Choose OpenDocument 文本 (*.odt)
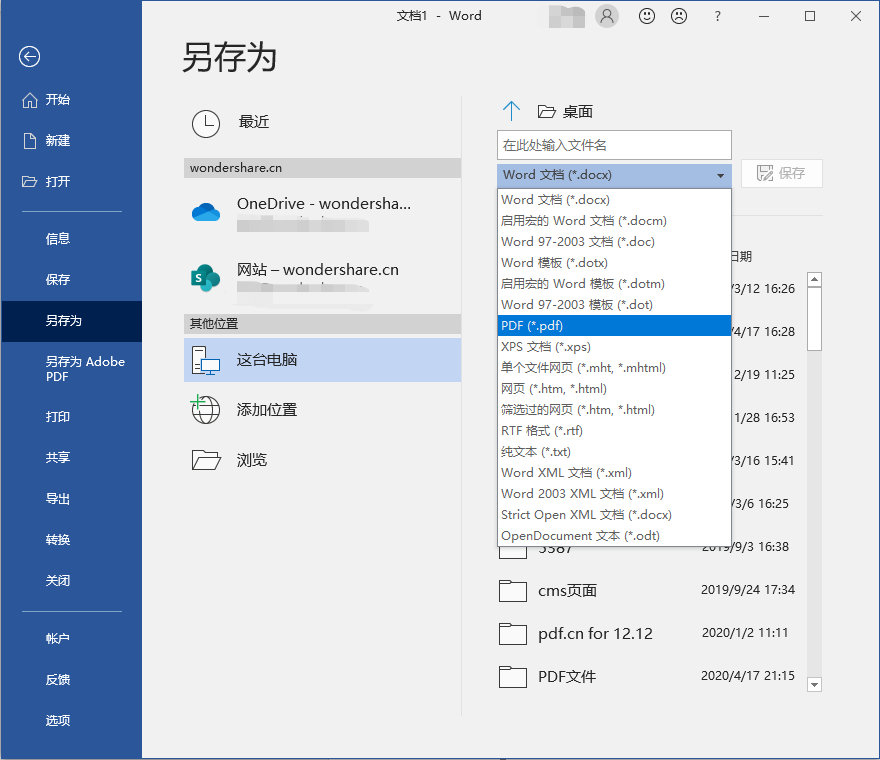Viewport: 880px width, 760px height. pos(614,536)
